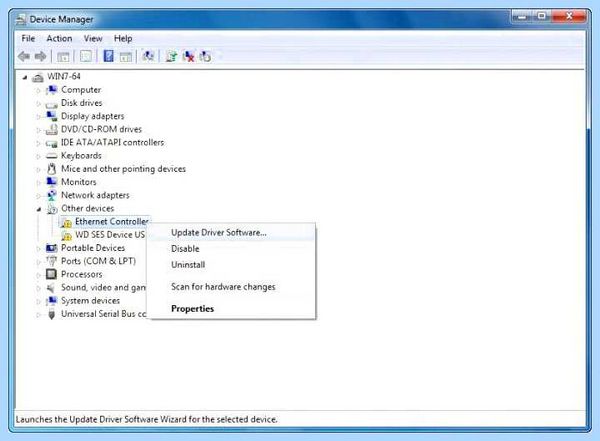Click the Ethernet Controller yellow warning icon
This screenshot has height=441, width=600.
[x=67, y=222]
